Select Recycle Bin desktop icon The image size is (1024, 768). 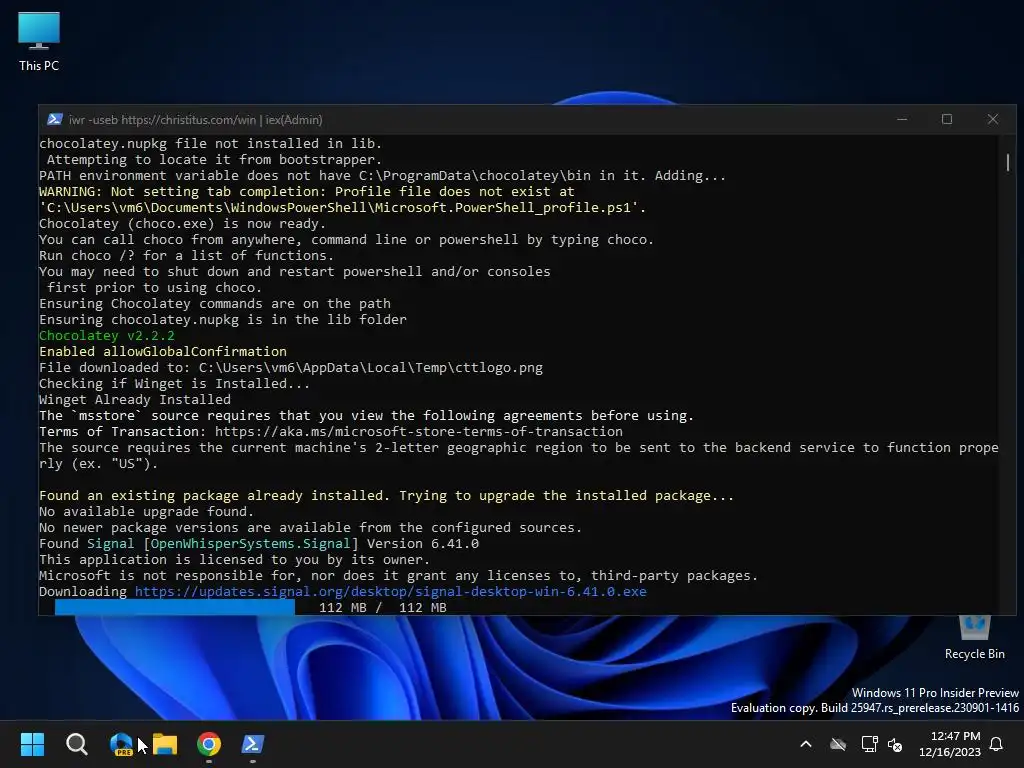click(x=974, y=639)
